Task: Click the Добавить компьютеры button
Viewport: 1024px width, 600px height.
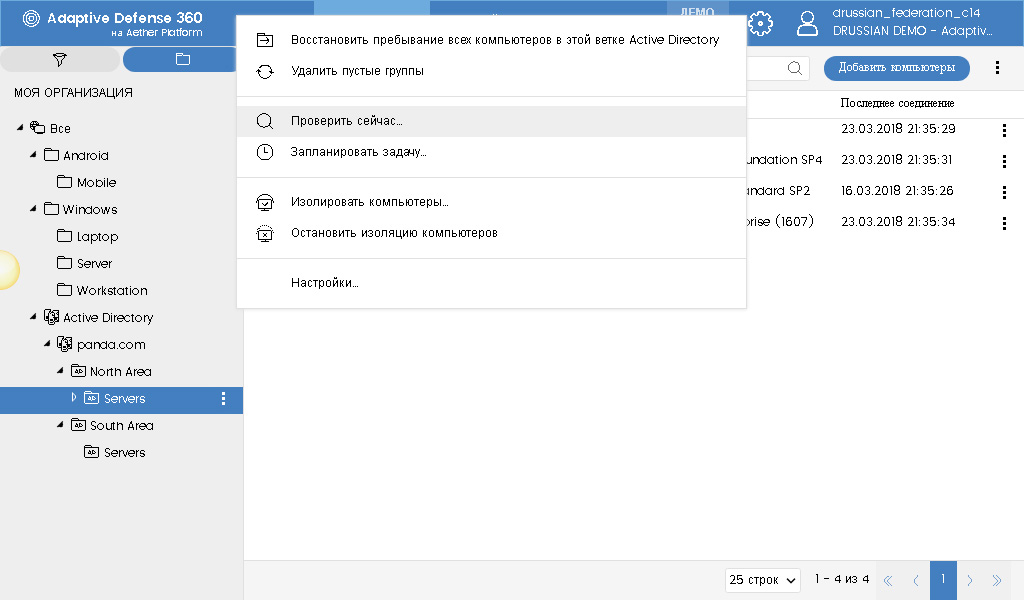Action: coord(896,68)
